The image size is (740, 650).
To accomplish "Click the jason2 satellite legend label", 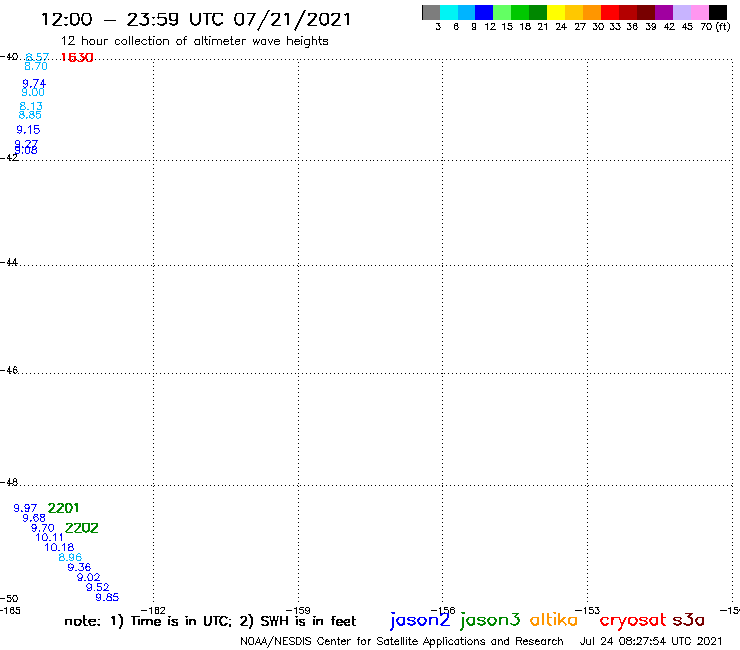I will (x=420, y=620).
